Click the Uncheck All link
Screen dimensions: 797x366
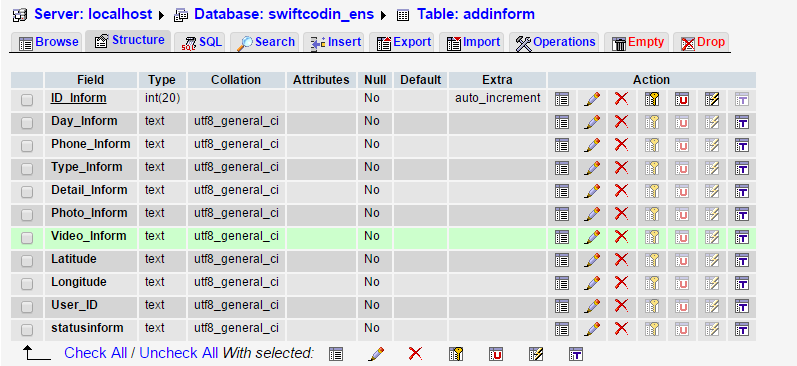pos(178,353)
